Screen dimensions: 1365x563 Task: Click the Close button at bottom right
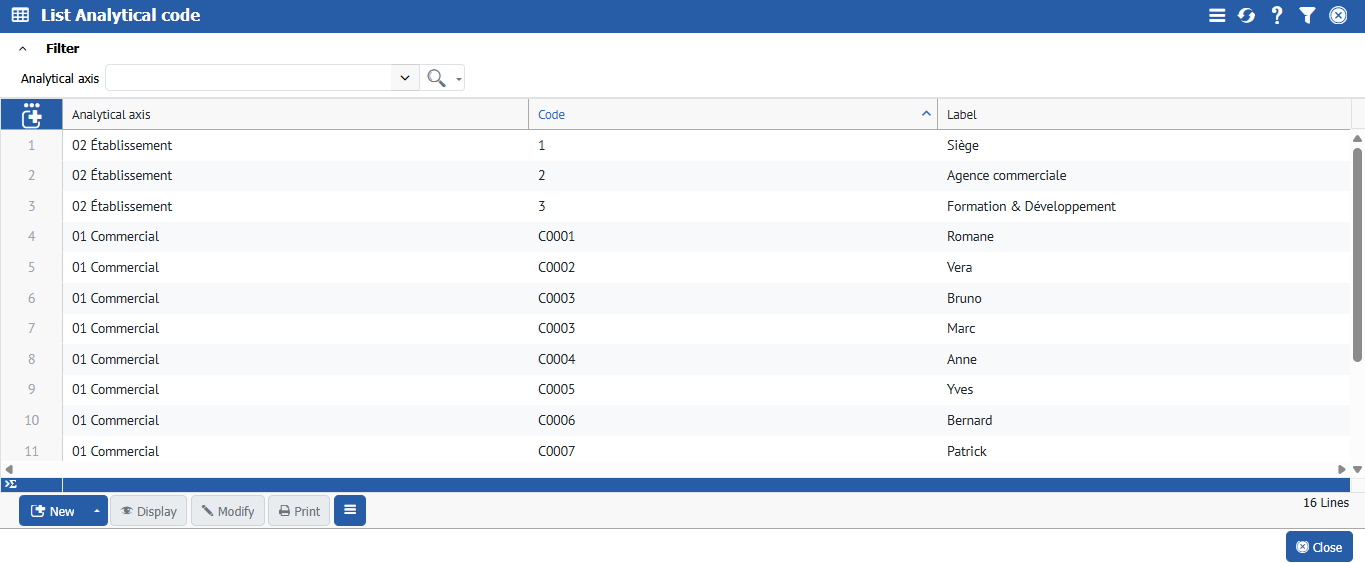[x=1318, y=547]
